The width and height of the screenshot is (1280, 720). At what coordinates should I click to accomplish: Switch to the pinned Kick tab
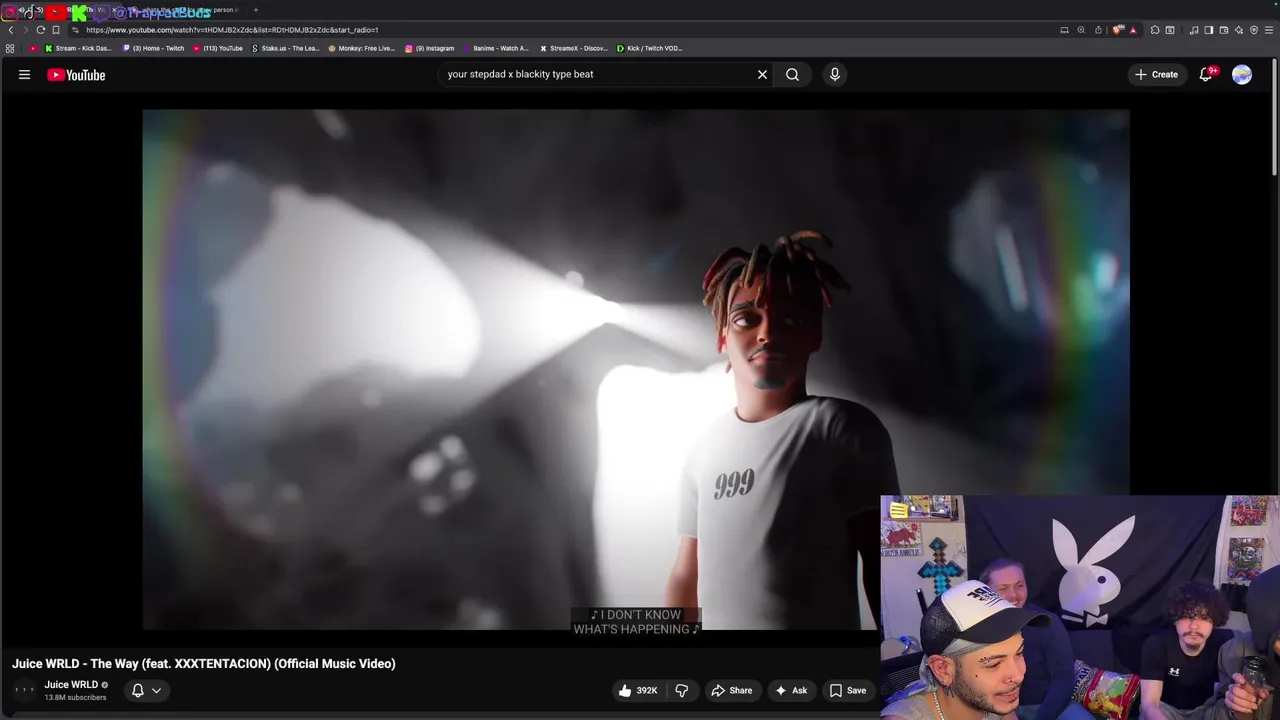pos(79,11)
